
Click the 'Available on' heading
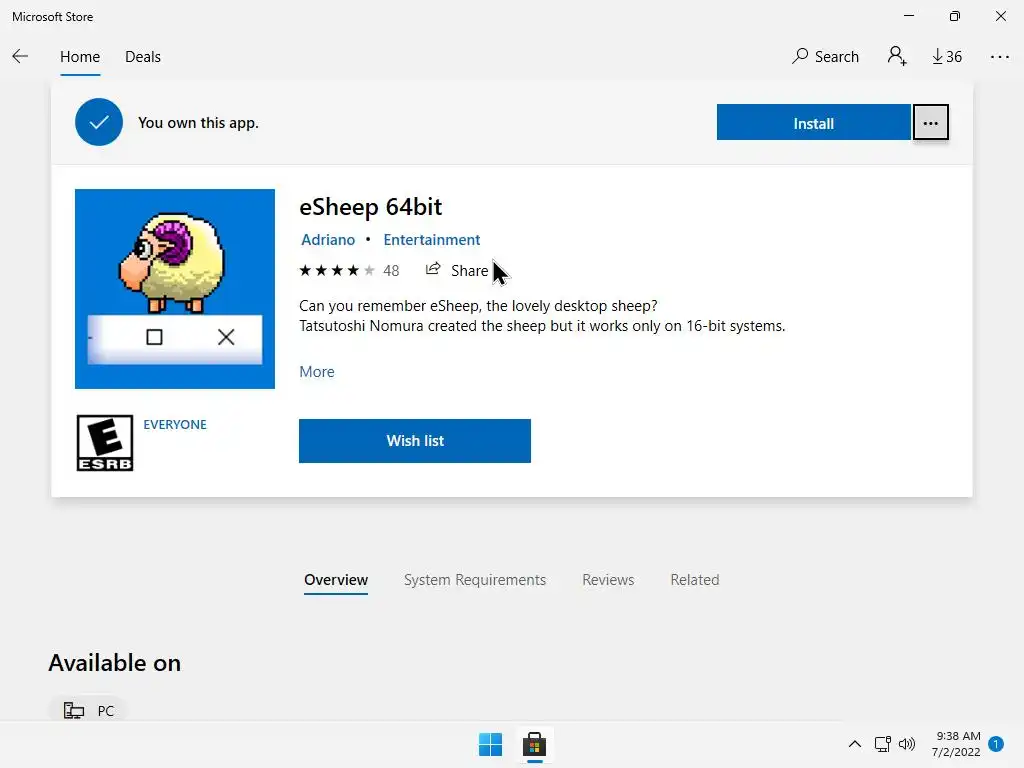coord(115,663)
